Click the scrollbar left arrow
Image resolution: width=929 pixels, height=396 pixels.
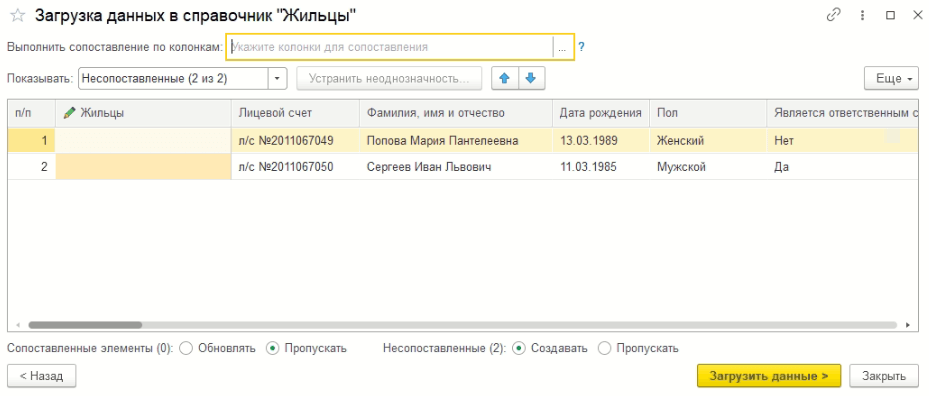pos(18,325)
